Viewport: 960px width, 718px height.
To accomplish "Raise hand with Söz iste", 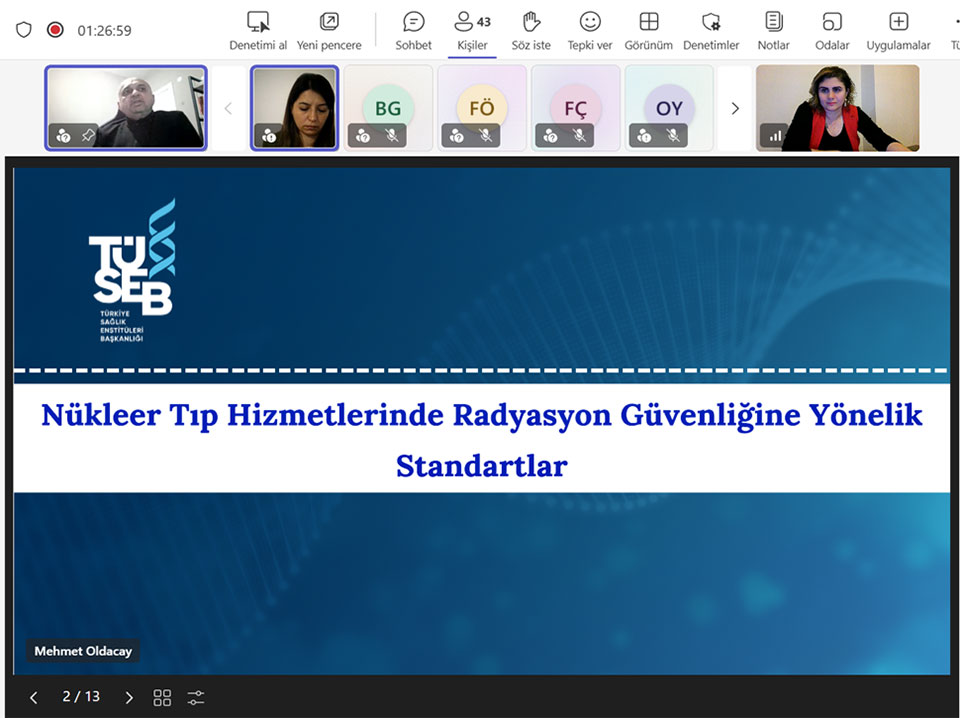I will click(531, 23).
